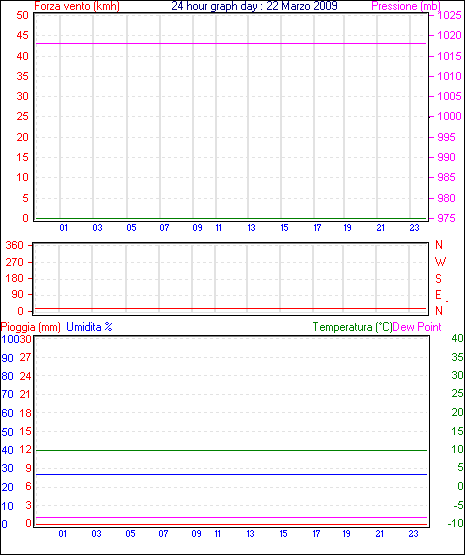Click the blue humidity line in bottom graph
467x559 pixels.
pyautogui.click(x=231, y=475)
